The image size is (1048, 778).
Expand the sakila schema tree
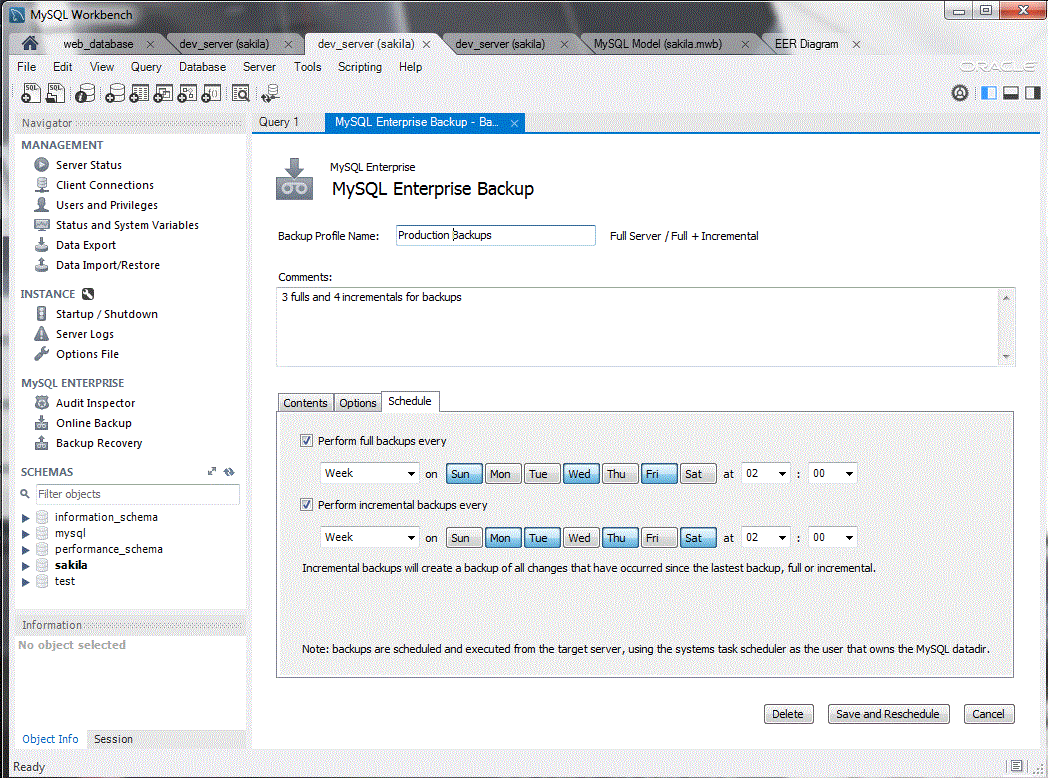25,565
